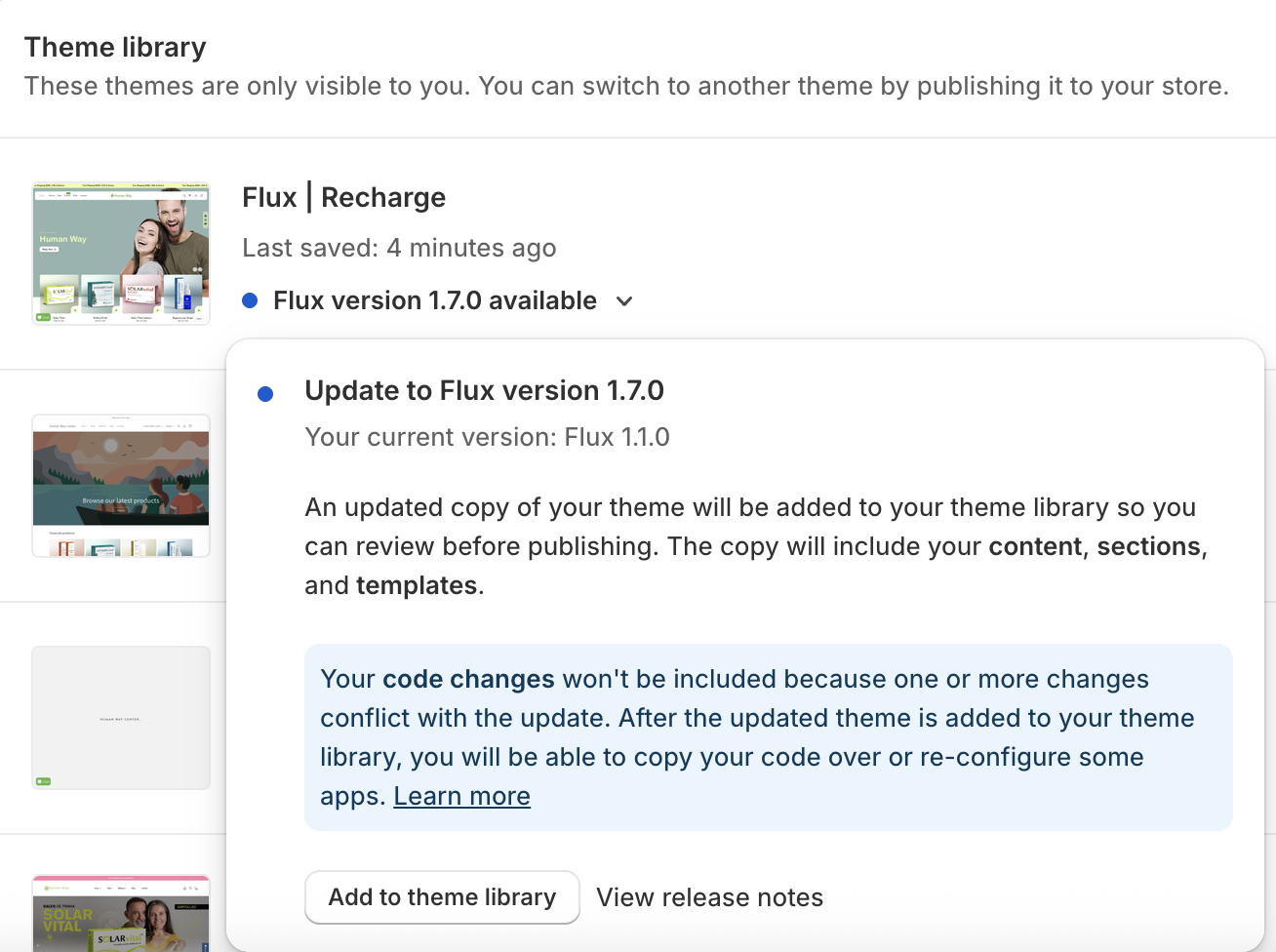Open the Solar Vital theme thumbnail
Screen dimensions: 1276x952
(121, 914)
